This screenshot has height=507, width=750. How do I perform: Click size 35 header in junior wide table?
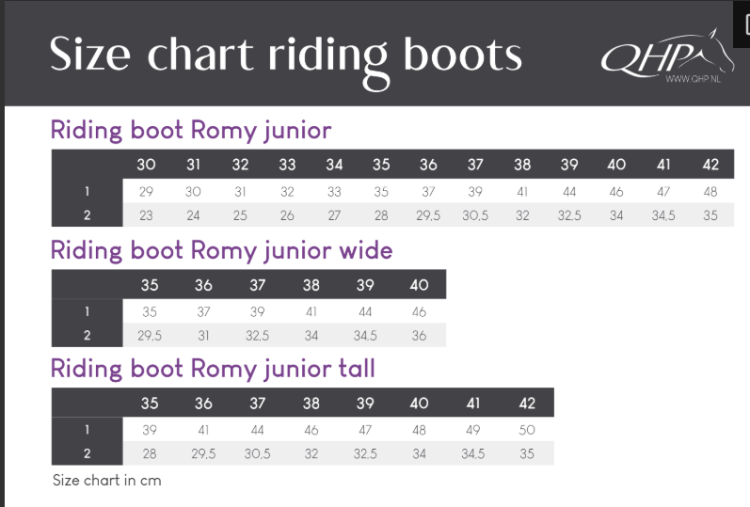149,285
